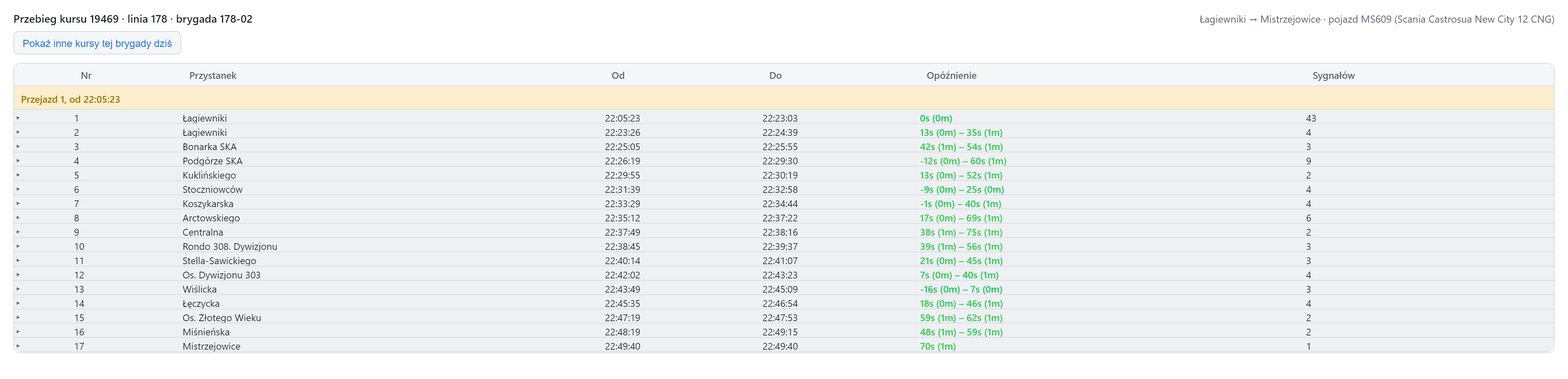
Task: Click the 'Do' column header
Action: 775,75
